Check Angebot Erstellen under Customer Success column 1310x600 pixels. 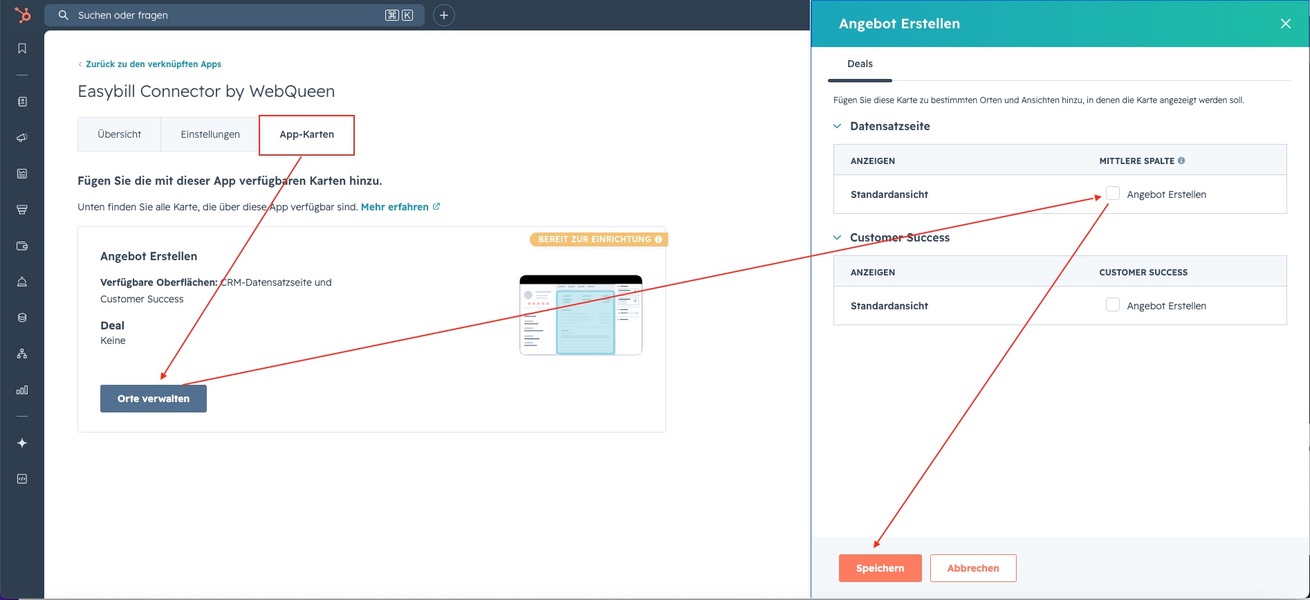(1112, 305)
